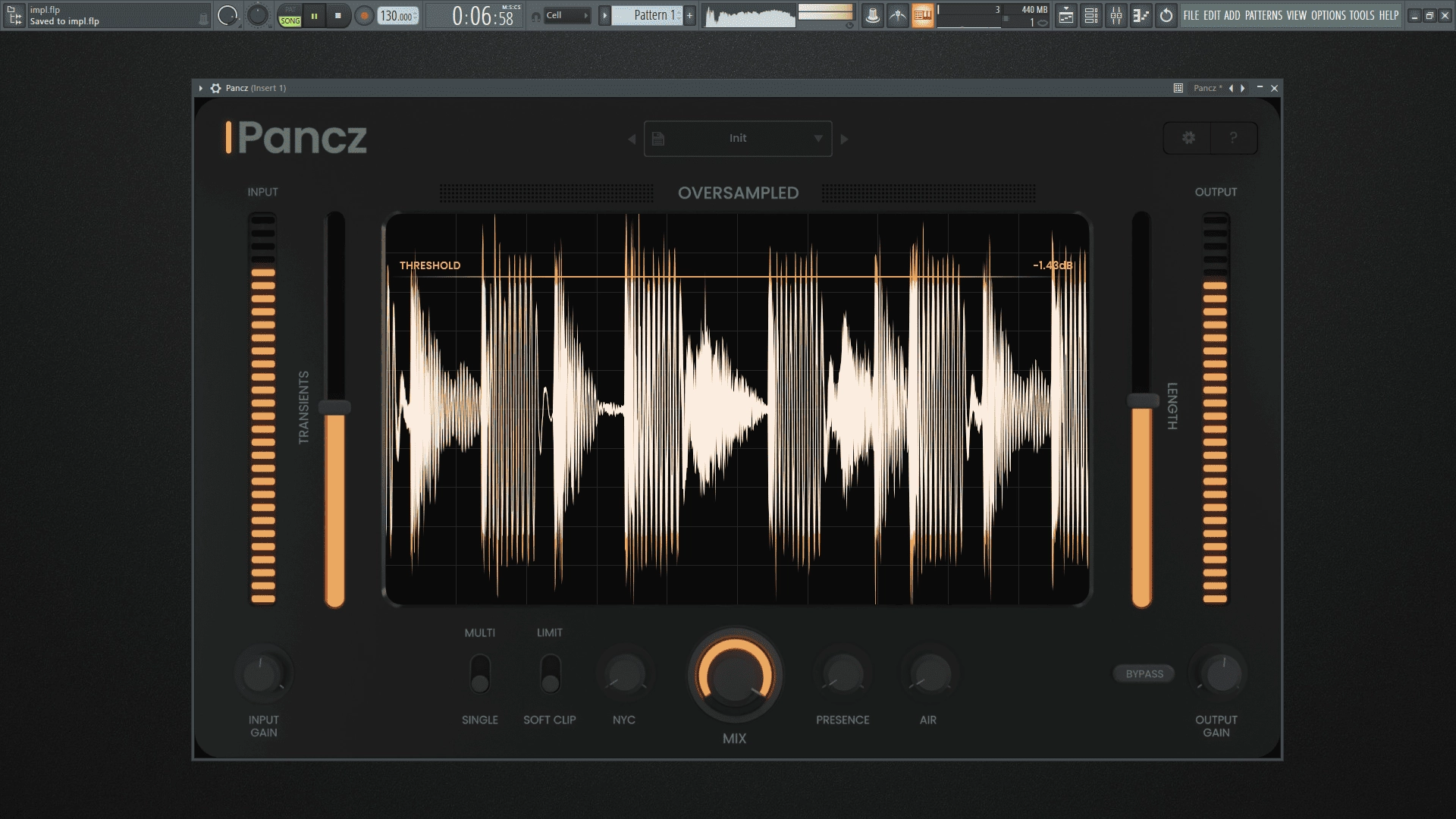Select previous preset arrow in plugin title bar
Viewport: 1456px width, 819px height.
coord(1231,88)
